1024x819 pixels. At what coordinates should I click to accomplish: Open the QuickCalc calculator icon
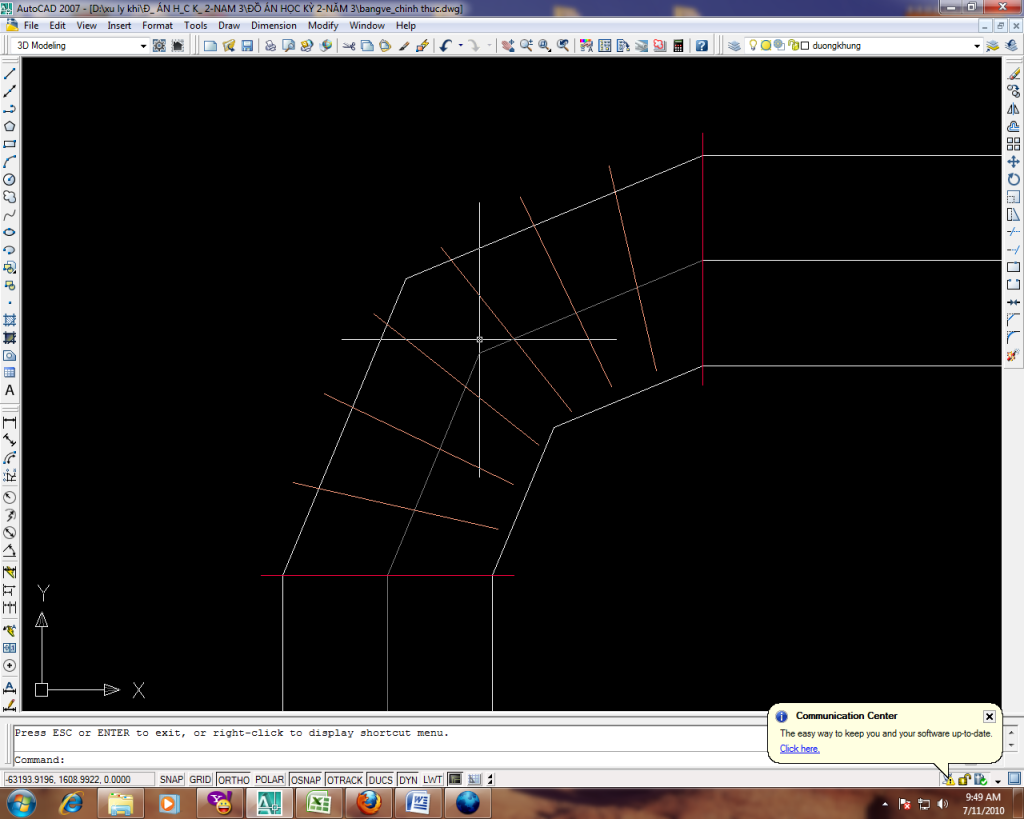click(678, 46)
